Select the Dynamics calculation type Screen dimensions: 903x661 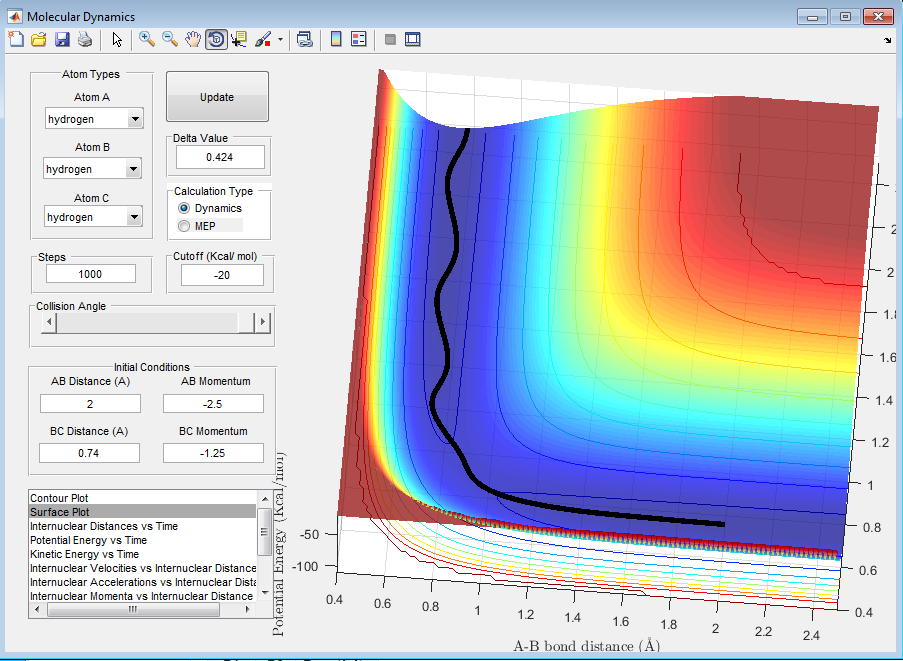pyautogui.click(x=183, y=208)
